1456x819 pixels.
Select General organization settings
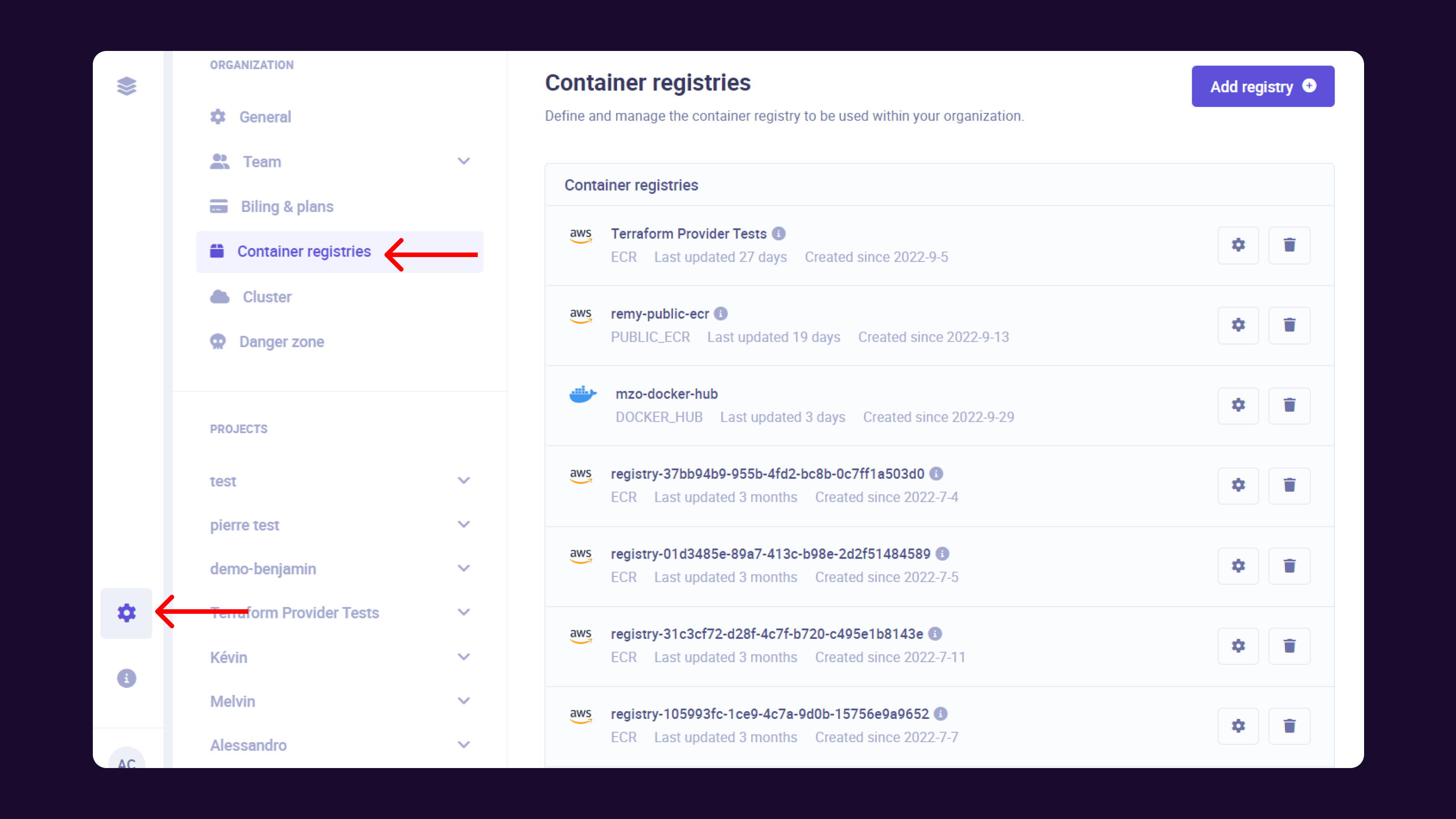coord(264,116)
